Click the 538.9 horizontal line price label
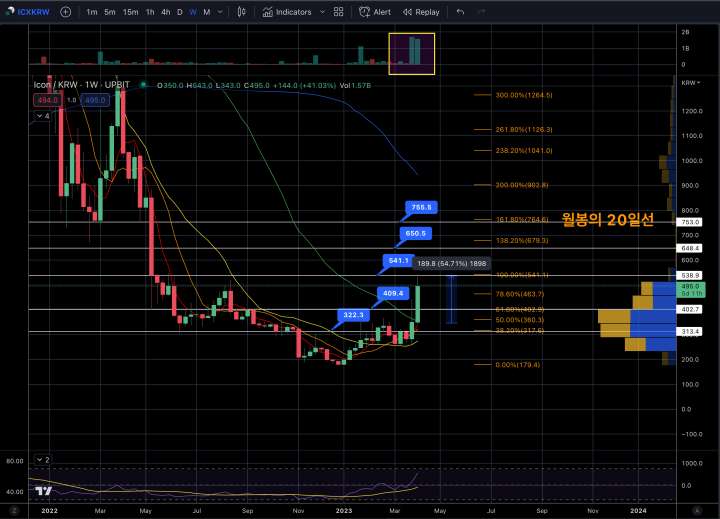Screen dimensions: 720x519 click(690, 276)
